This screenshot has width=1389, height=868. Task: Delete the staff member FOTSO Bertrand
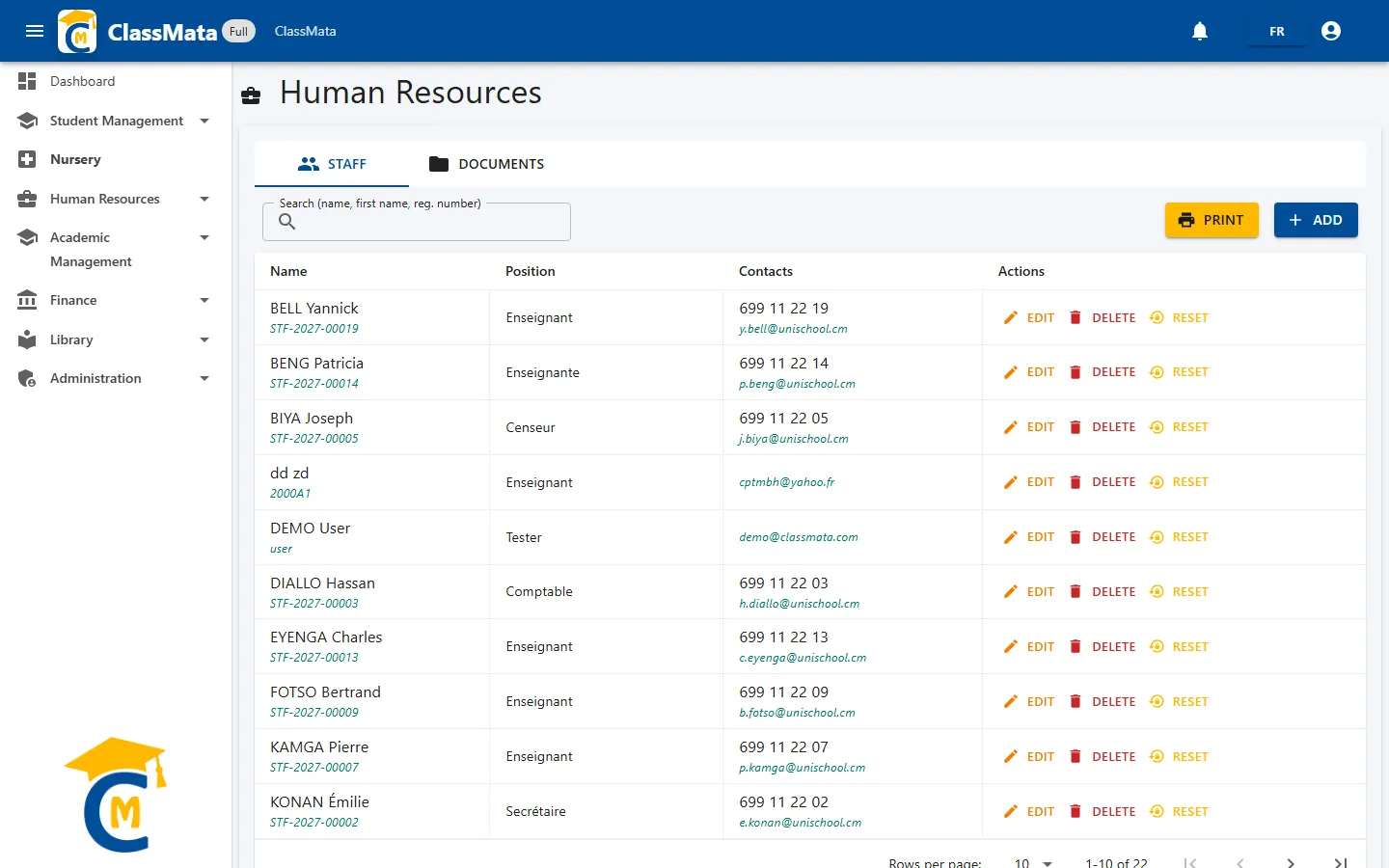[1102, 701]
